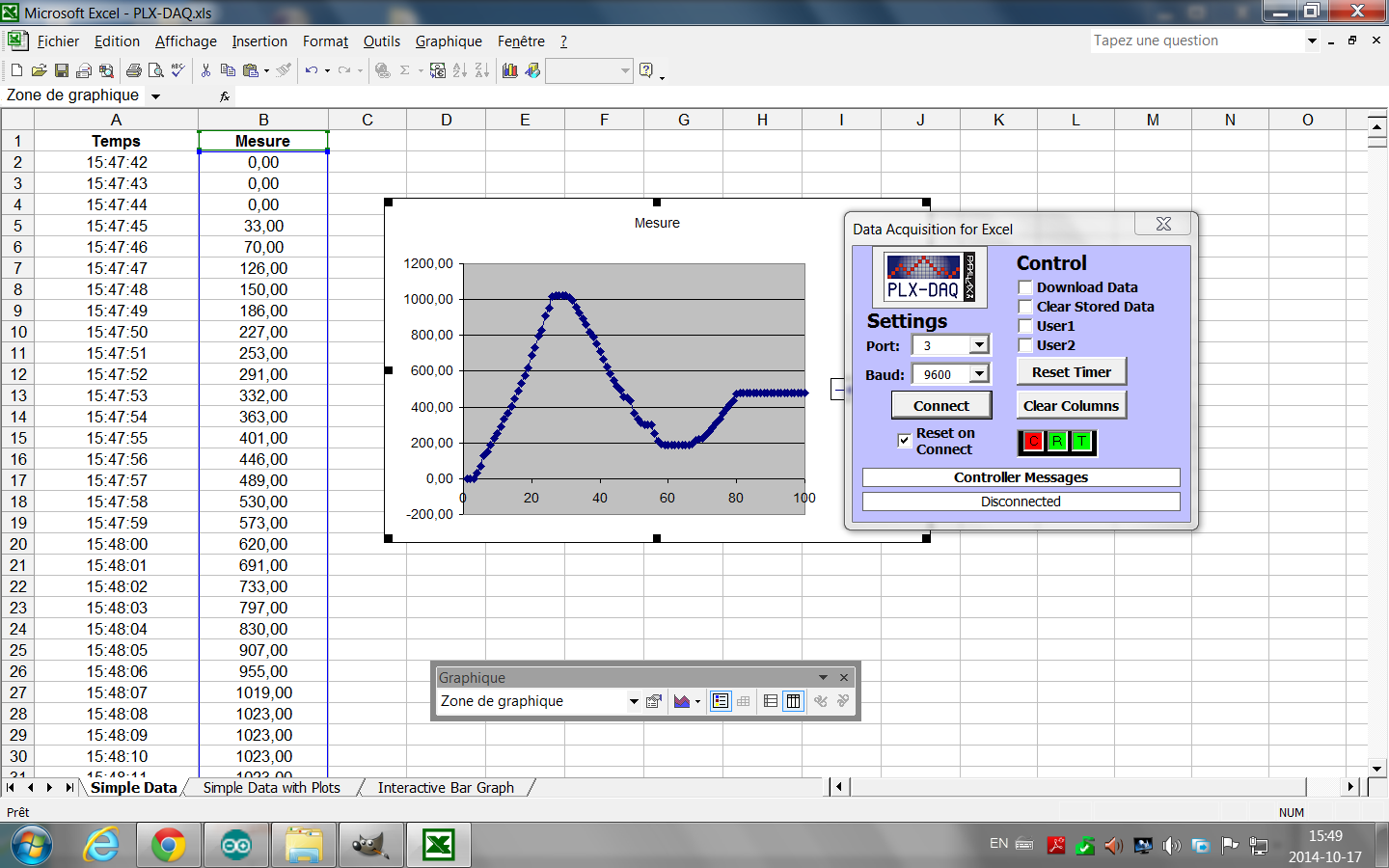Select column B header

(263, 120)
